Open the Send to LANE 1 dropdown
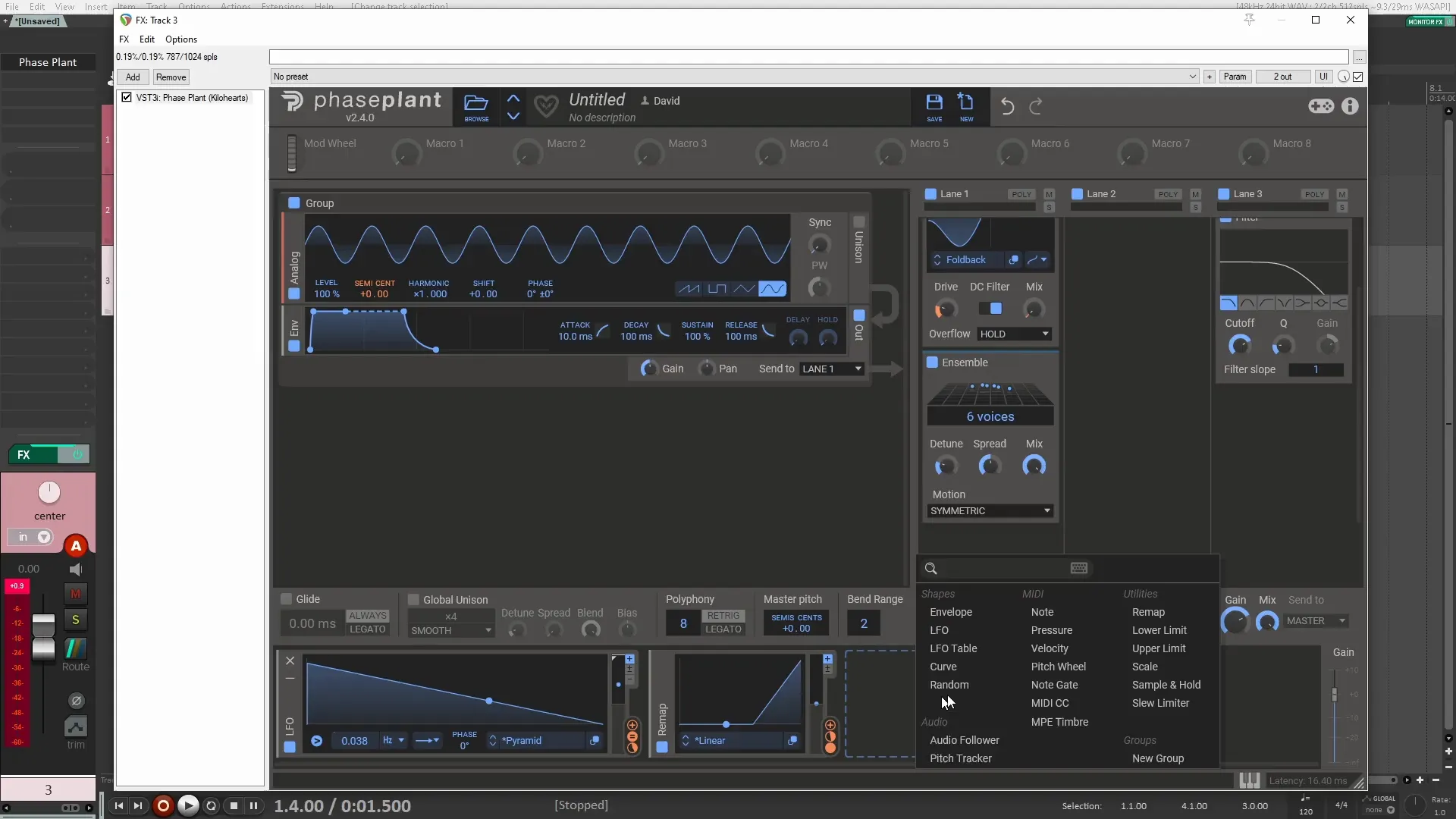The image size is (1456, 819). point(832,369)
